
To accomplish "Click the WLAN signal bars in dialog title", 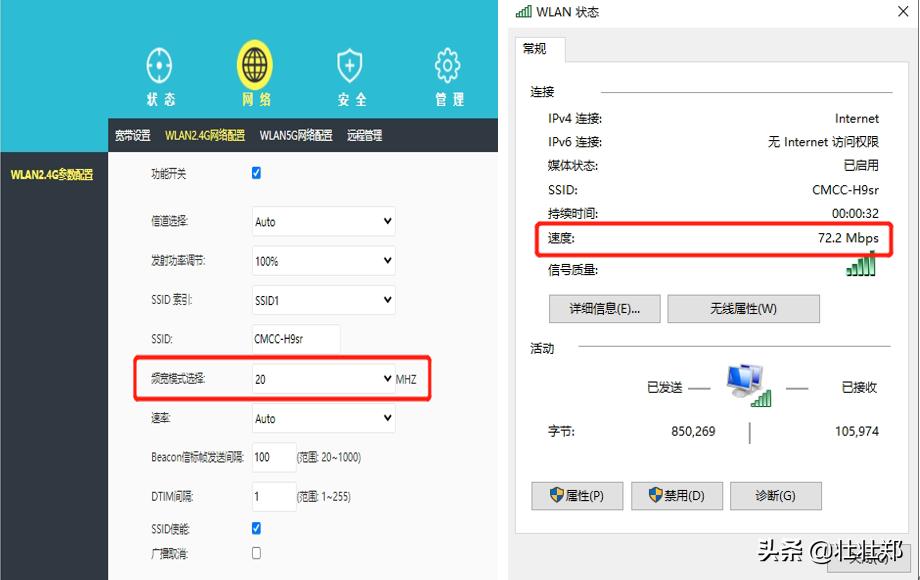I will (x=524, y=12).
